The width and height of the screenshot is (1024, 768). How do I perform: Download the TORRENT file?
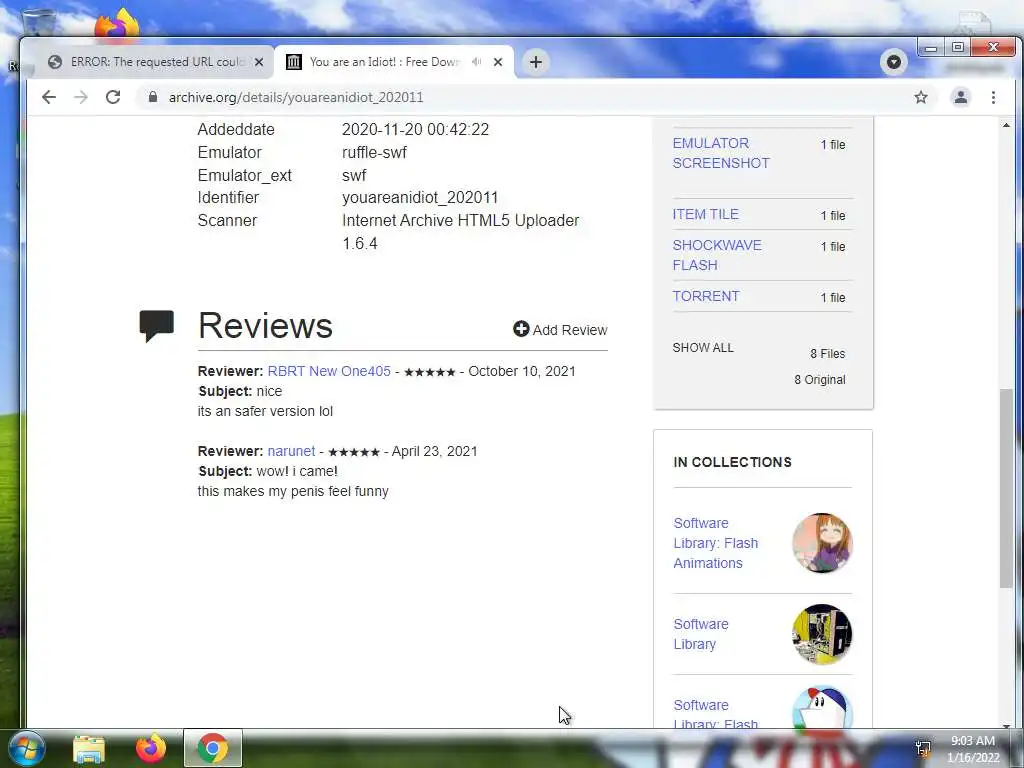pos(705,296)
